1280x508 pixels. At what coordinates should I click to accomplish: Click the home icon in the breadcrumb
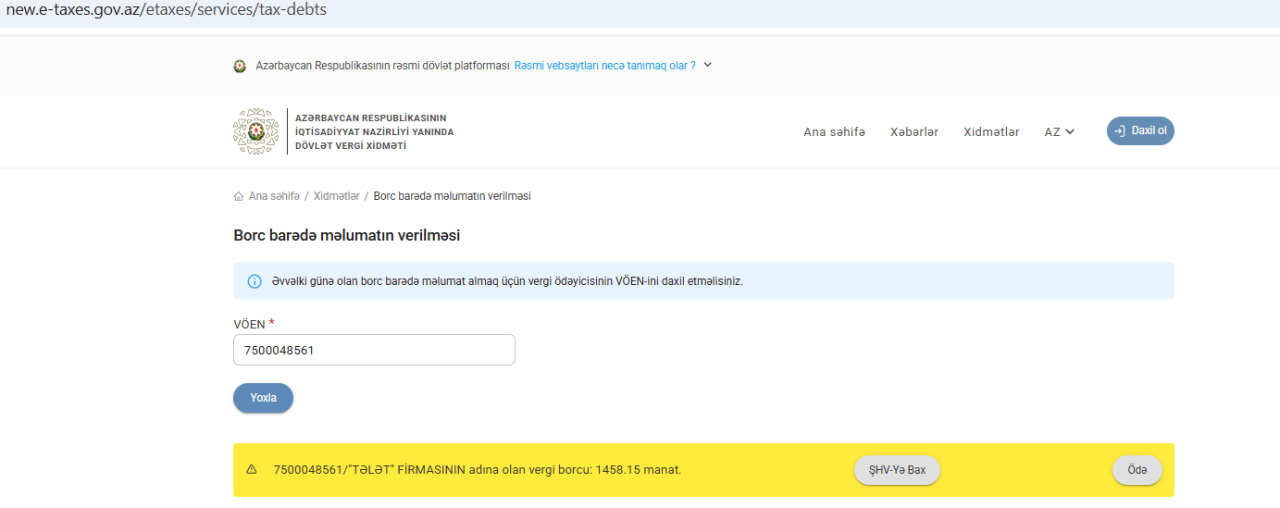pos(238,196)
